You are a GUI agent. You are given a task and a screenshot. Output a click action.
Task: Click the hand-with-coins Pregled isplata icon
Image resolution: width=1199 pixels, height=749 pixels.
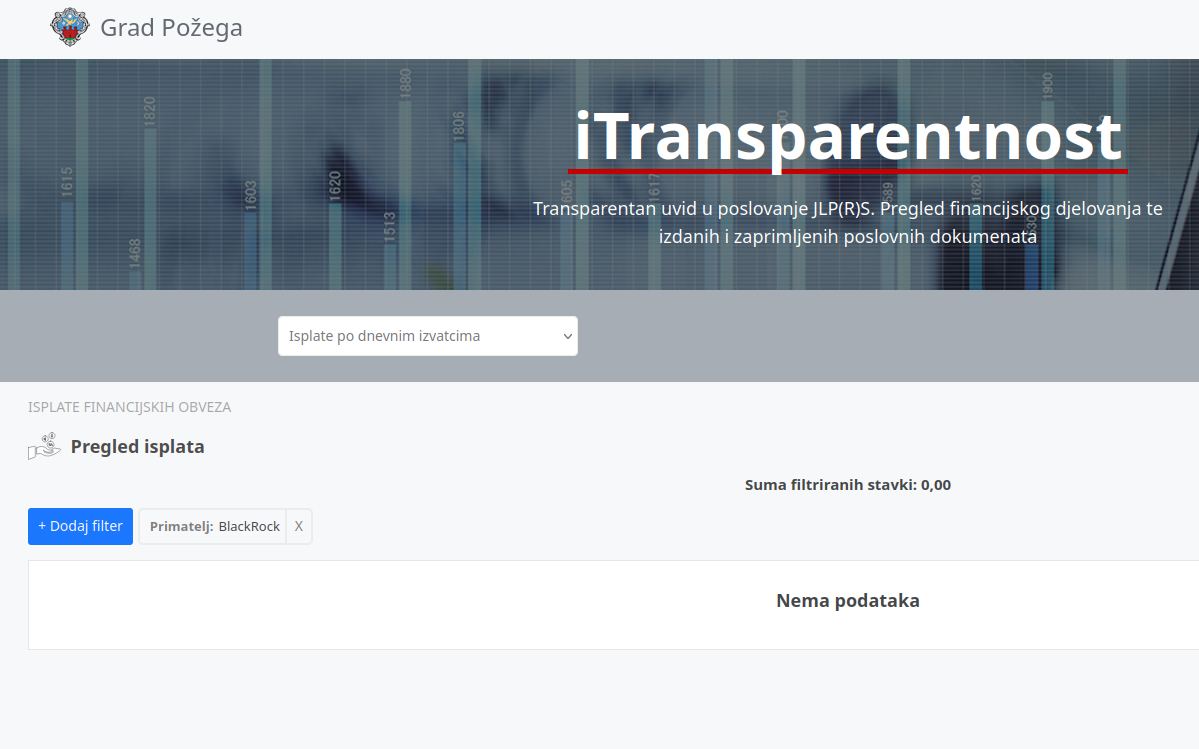[45, 446]
